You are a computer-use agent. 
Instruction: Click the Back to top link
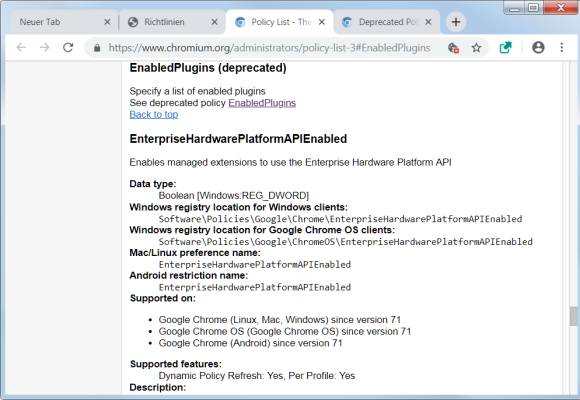pos(154,115)
